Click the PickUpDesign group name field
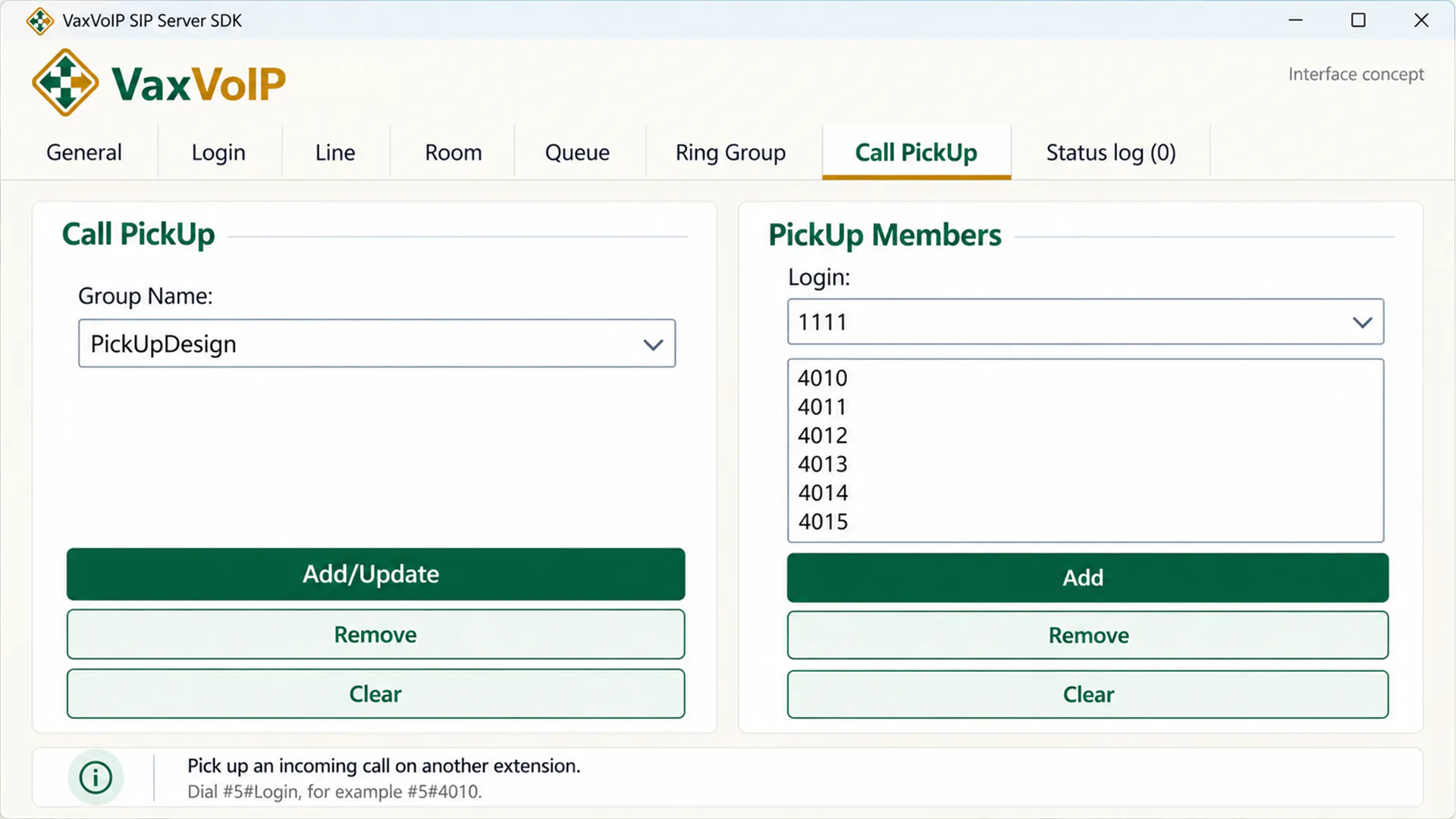The width and height of the screenshot is (1456, 819). point(377,344)
